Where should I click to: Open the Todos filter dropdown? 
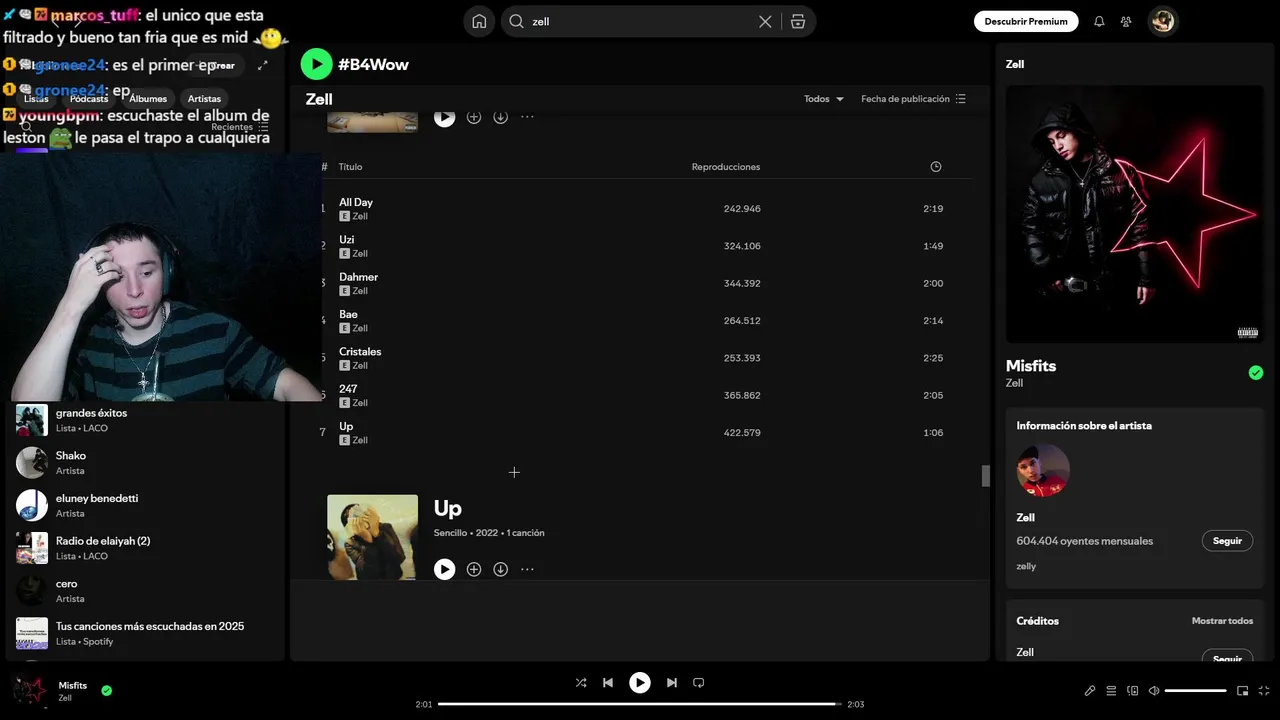(824, 99)
